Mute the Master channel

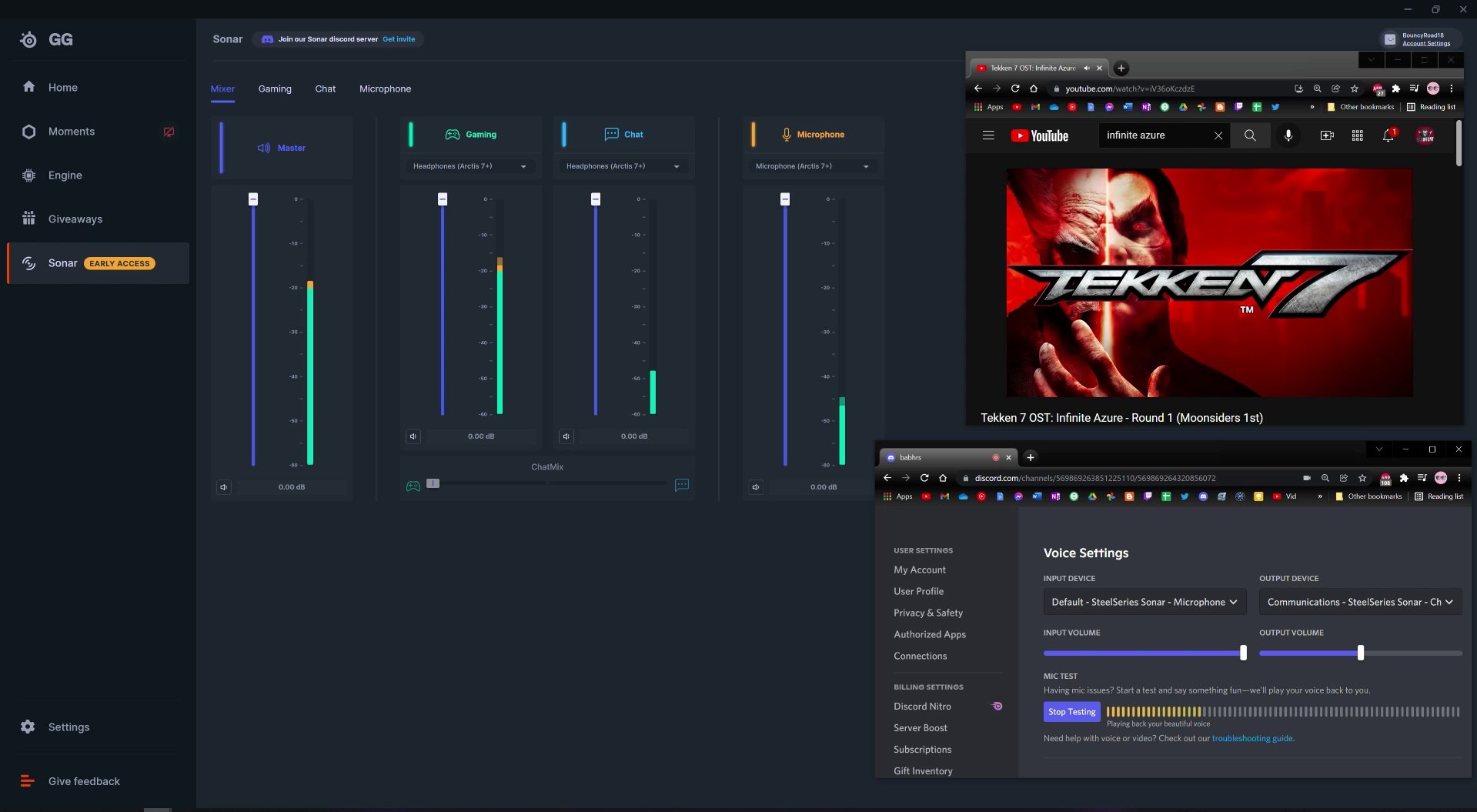tap(224, 487)
